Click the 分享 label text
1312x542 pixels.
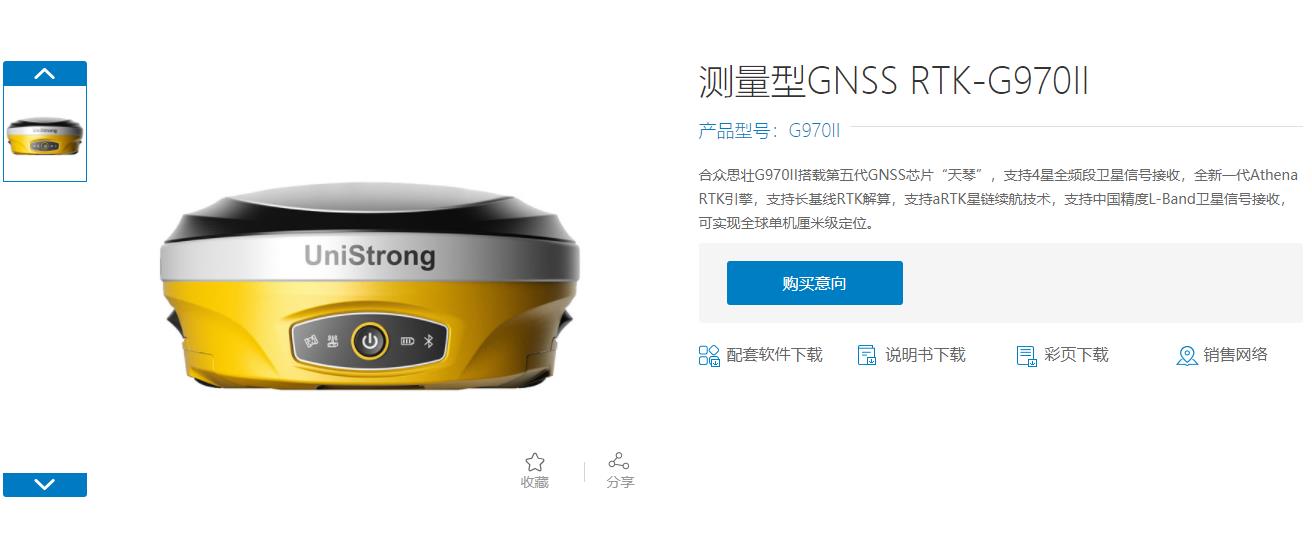tap(620, 482)
